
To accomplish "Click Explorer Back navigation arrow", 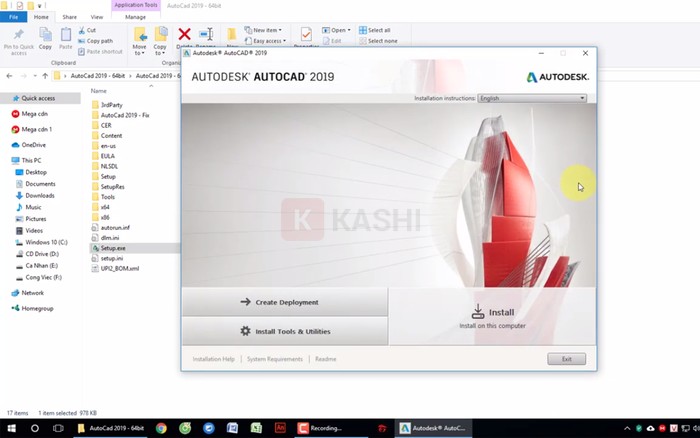I will coord(9,76).
